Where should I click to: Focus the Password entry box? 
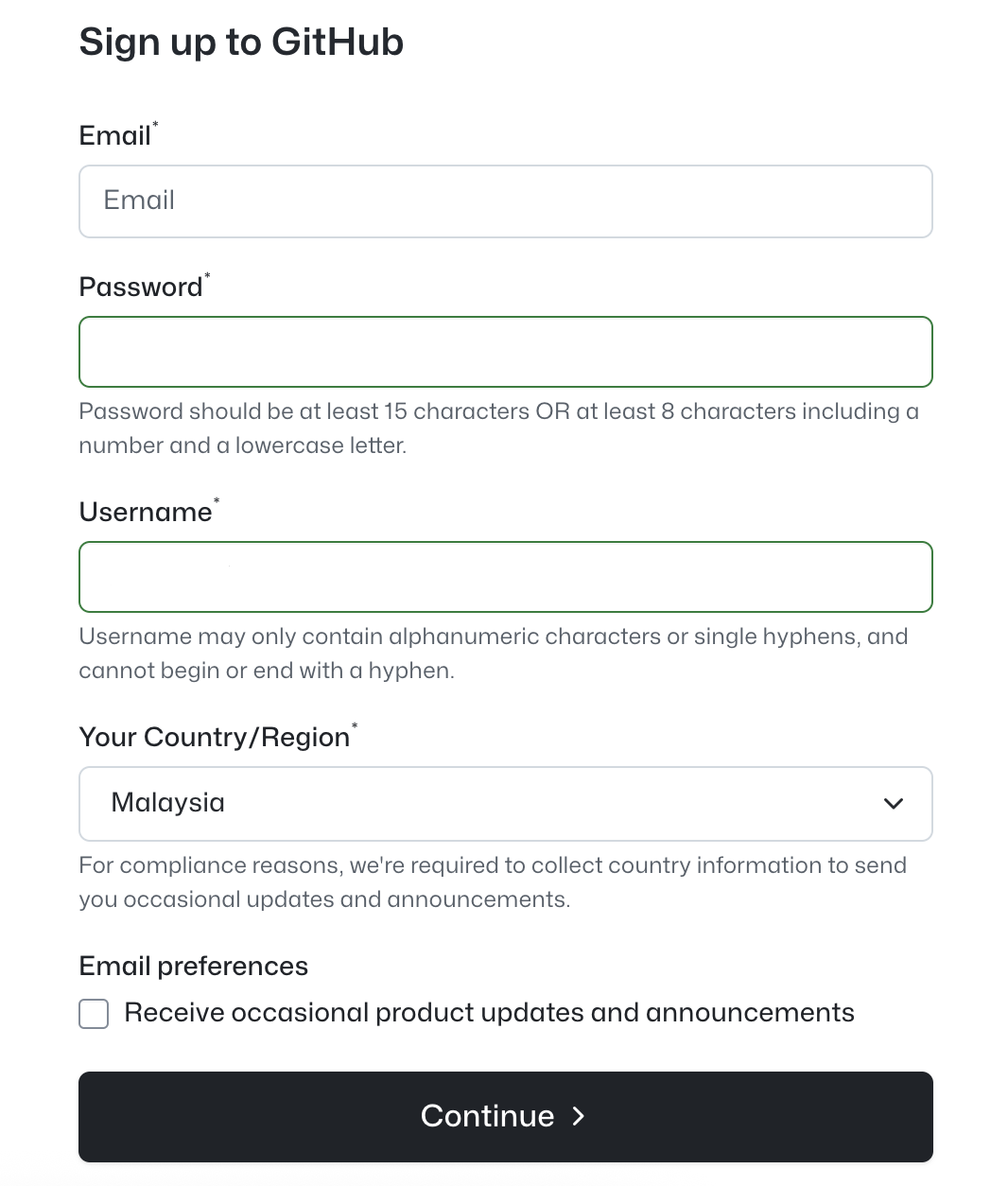coord(506,351)
